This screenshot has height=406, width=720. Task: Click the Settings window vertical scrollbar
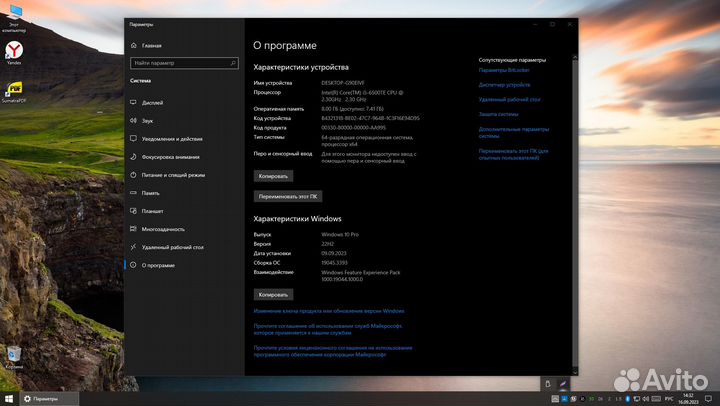(574, 211)
